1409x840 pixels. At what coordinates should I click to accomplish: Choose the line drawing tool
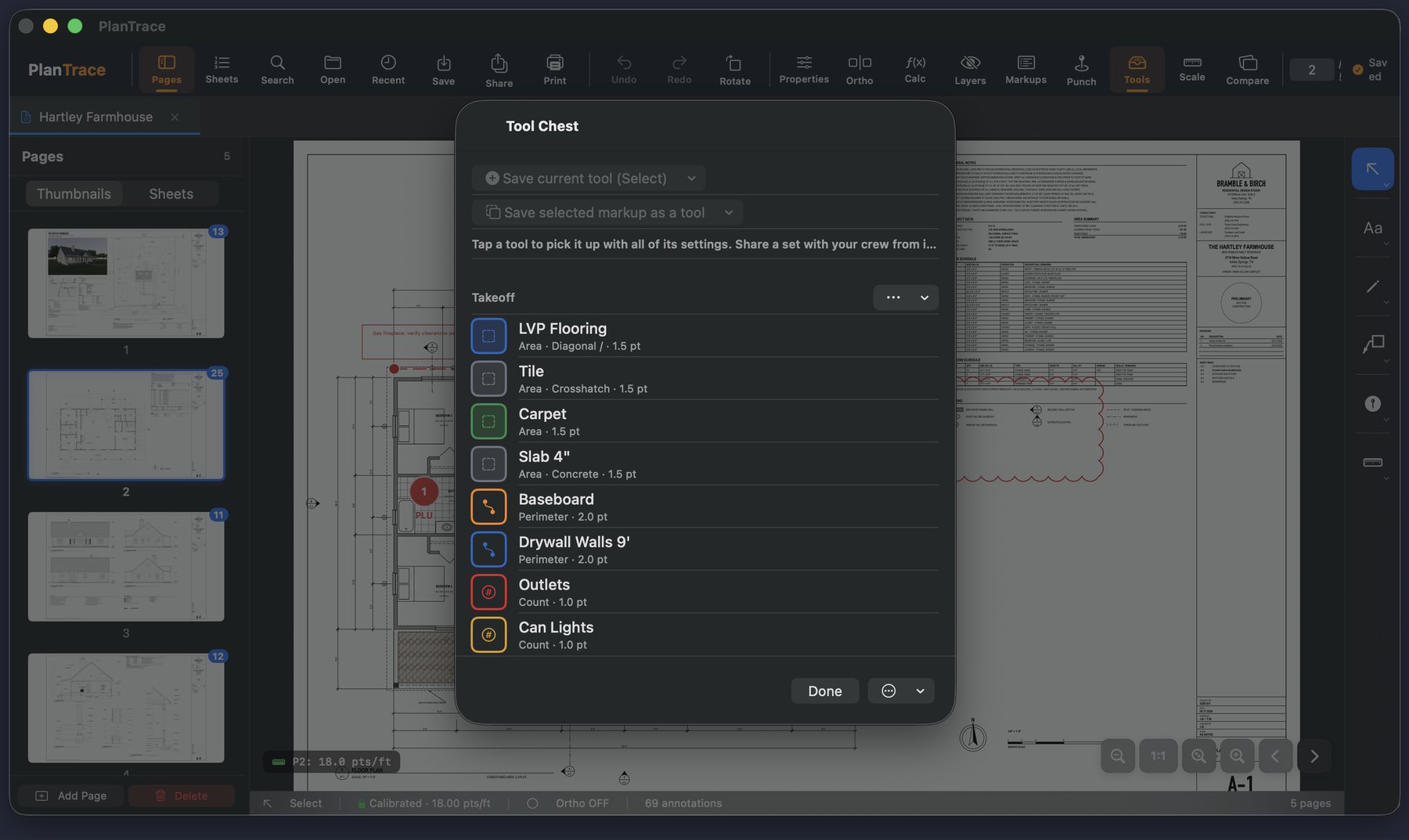(x=1372, y=287)
